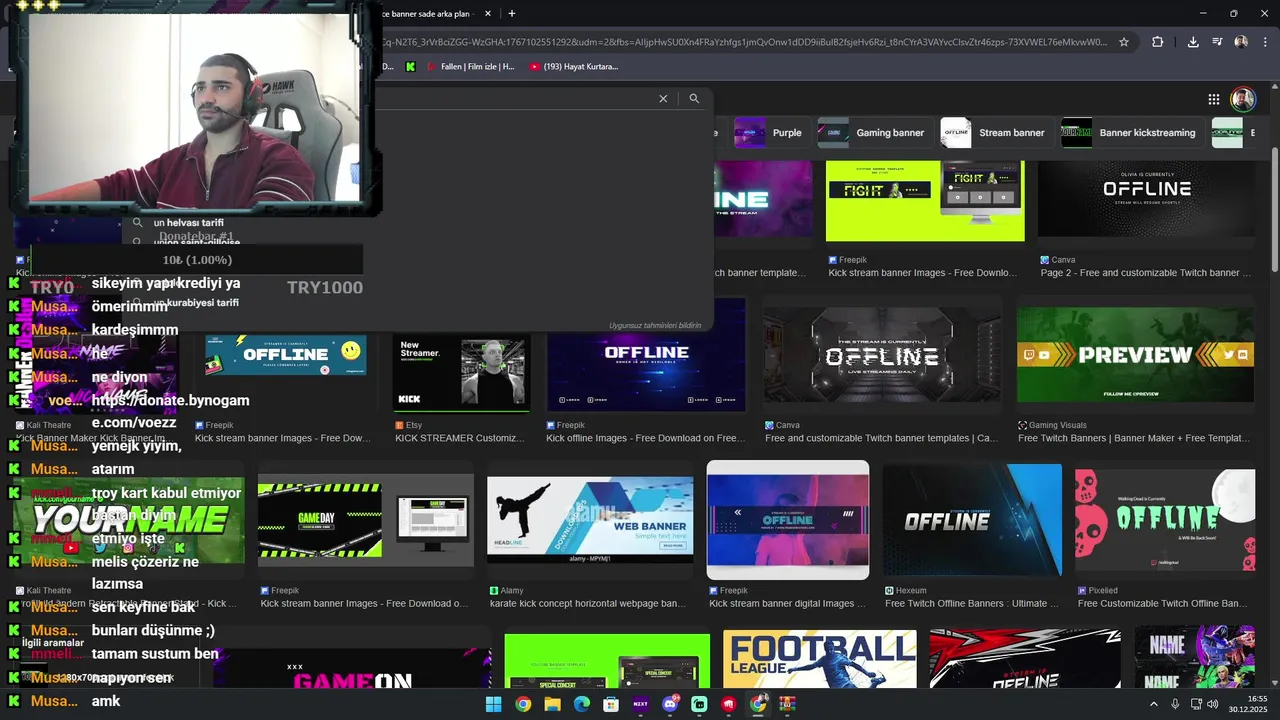Open the WinRAR icon in taskbar
Screen dimensions: 1280x720
(x=787, y=704)
